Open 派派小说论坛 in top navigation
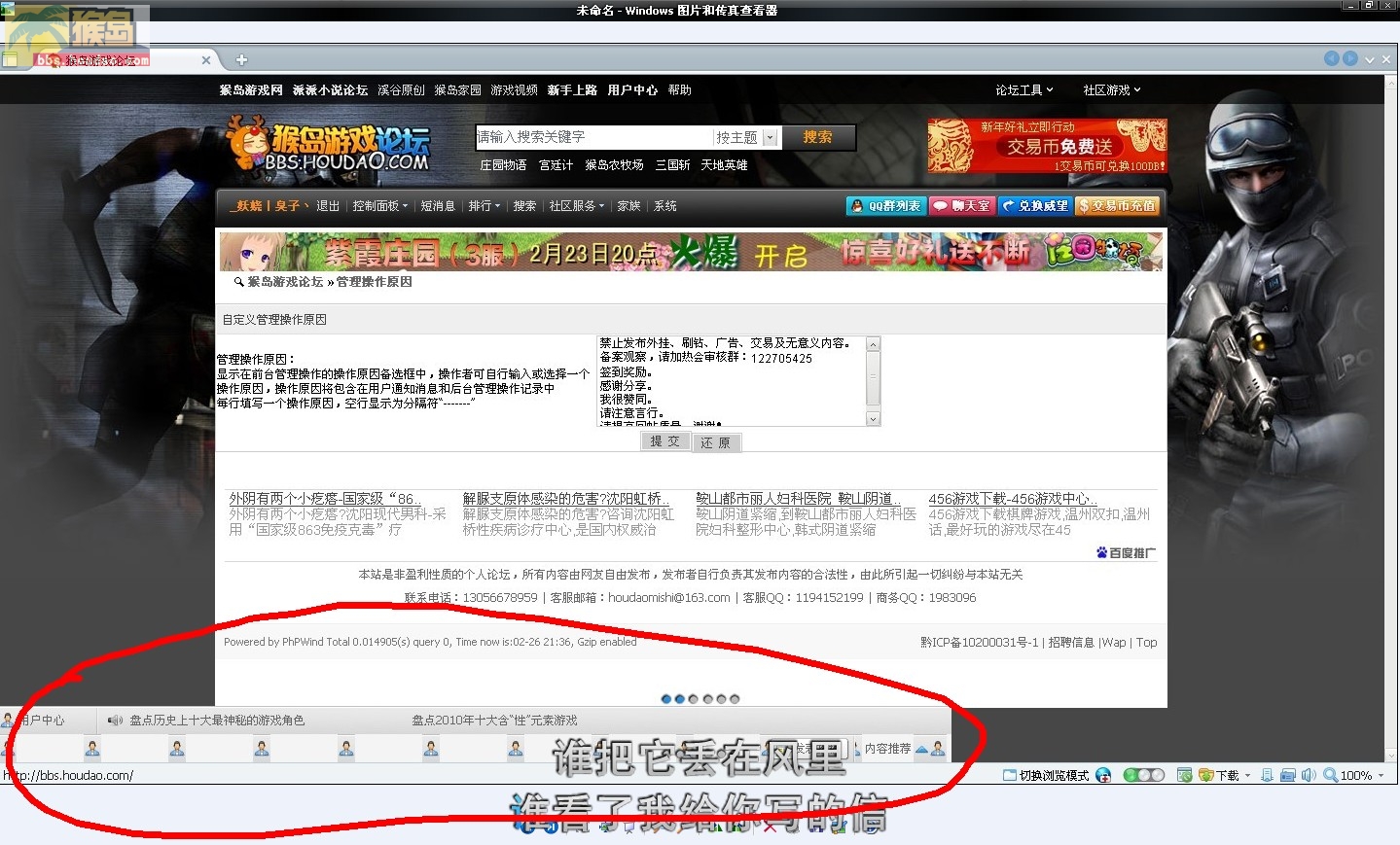This screenshot has height=845, width=1400. pos(330,89)
